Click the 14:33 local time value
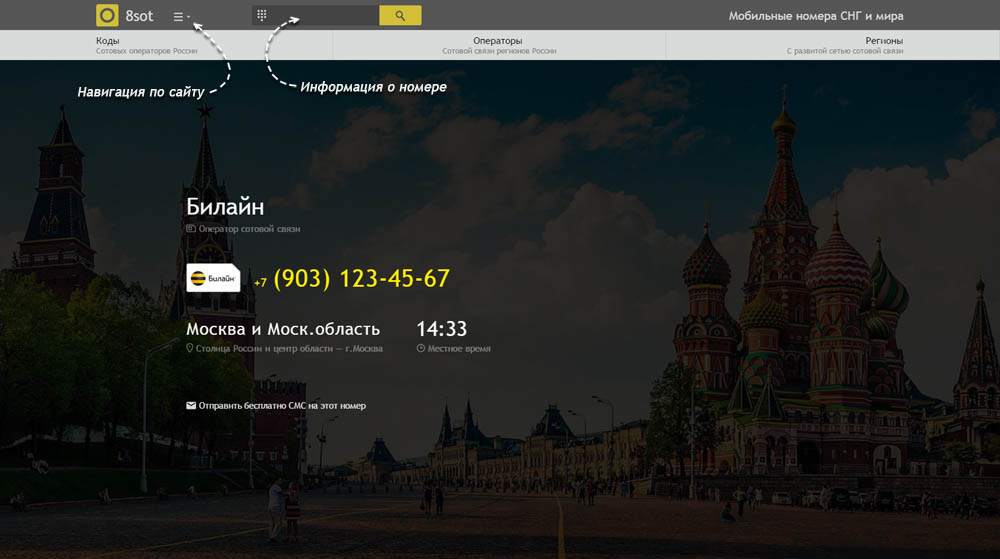 pyautogui.click(x=441, y=329)
